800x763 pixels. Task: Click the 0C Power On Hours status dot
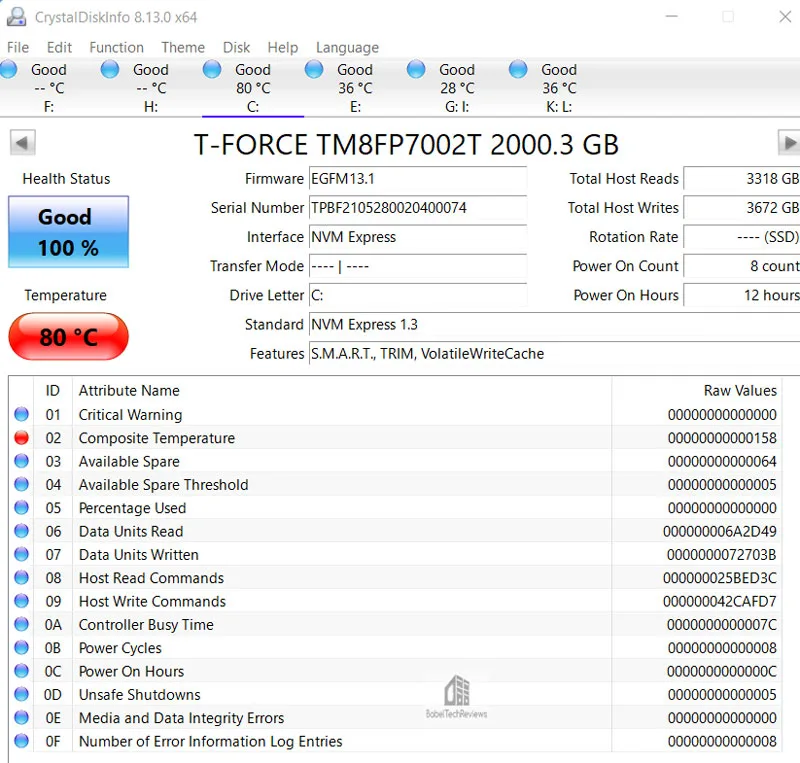click(21, 671)
